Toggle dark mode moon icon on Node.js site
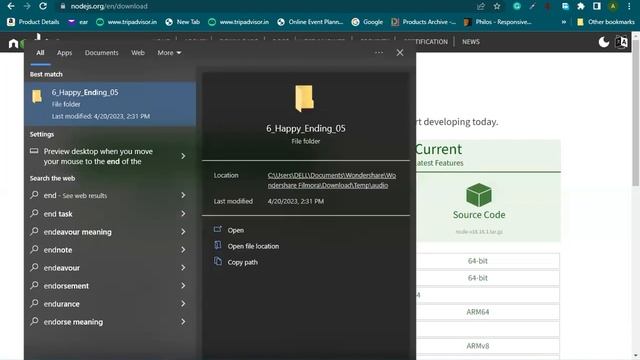The width and height of the screenshot is (640, 360). click(604, 42)
